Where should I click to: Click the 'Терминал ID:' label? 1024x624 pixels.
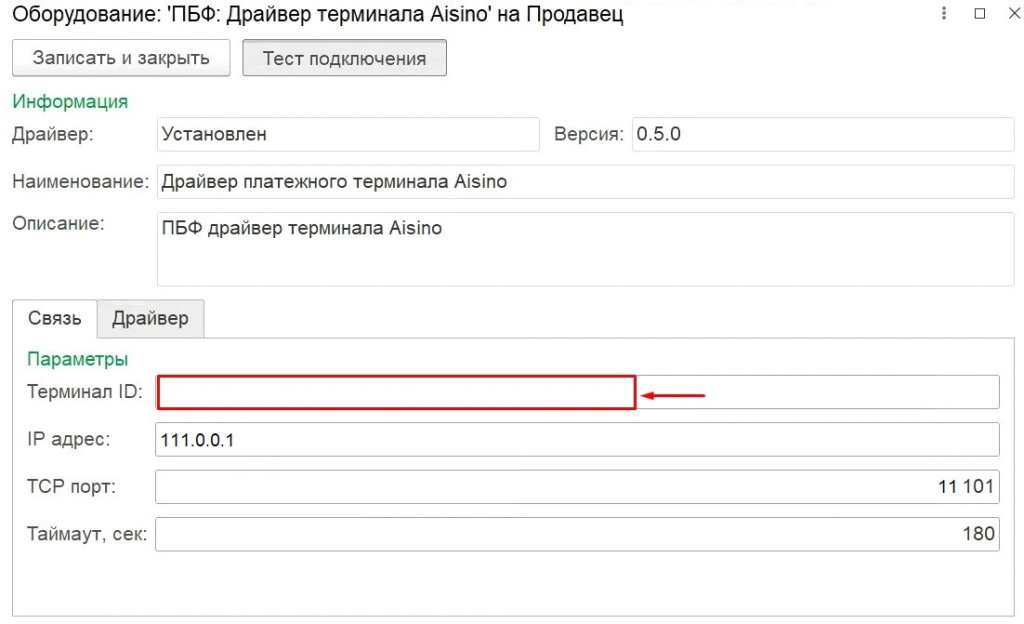click(x=85, y=392)
